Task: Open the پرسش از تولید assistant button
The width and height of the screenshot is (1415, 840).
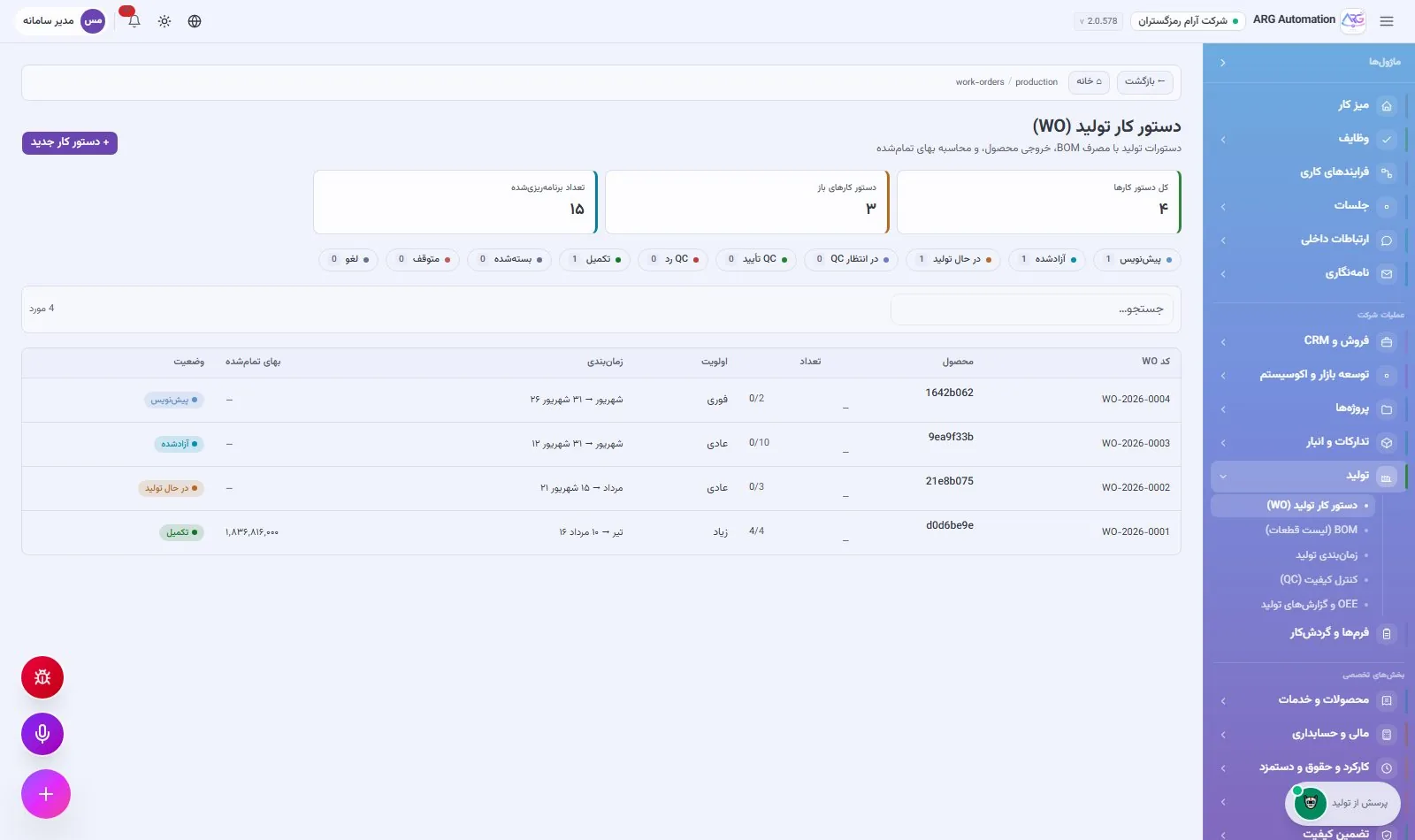Action: 1342,803
